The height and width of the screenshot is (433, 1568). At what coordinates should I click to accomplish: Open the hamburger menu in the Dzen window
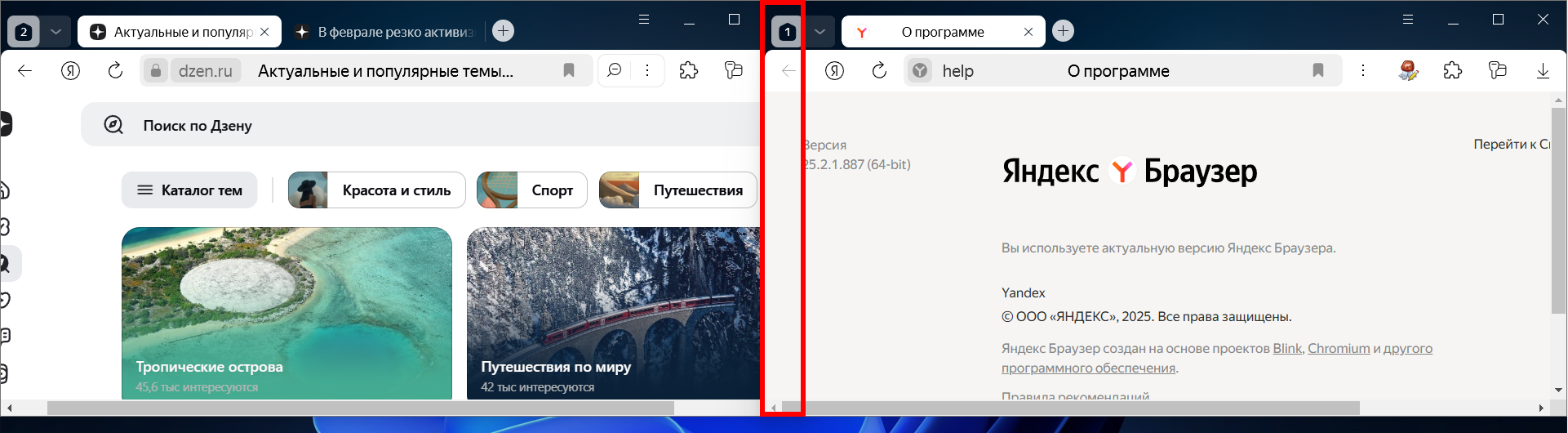[x=644, y=20]
